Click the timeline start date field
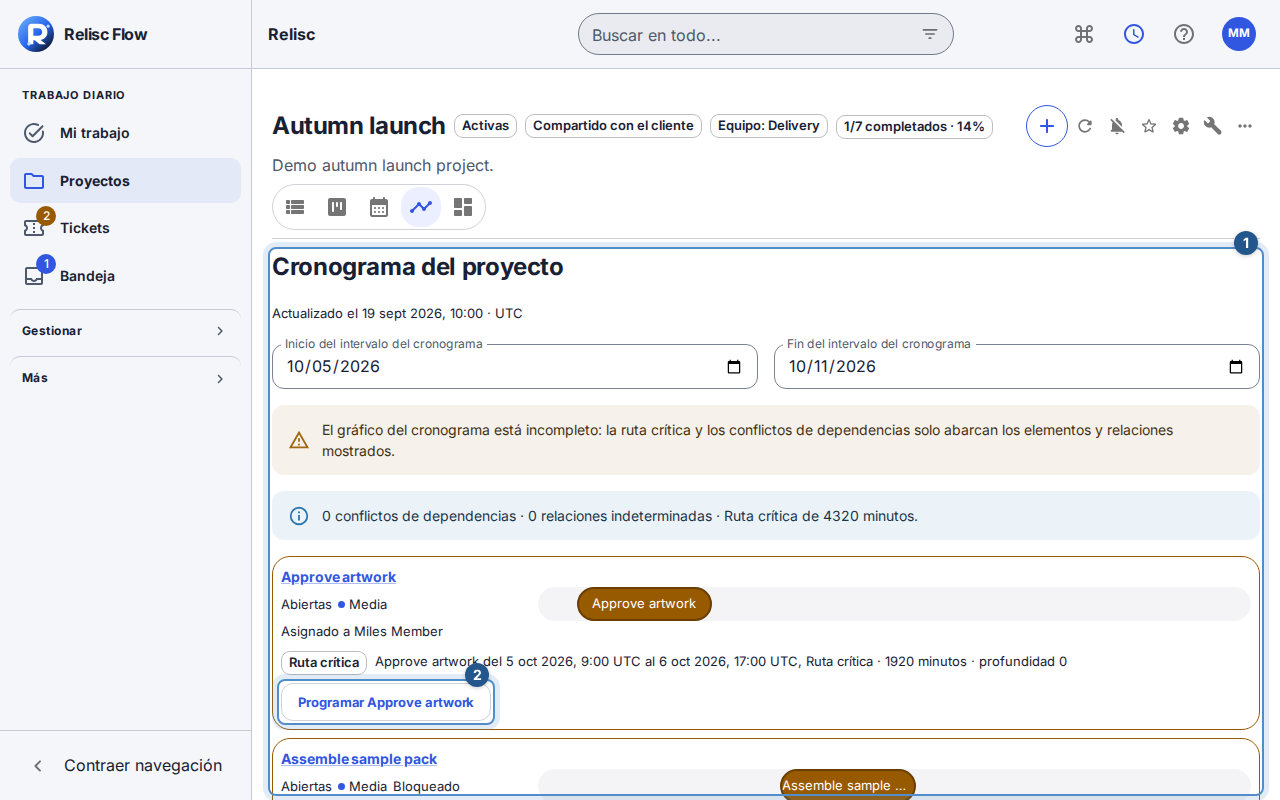This screenshot has height=800, width=1280. tap(515, 367)
